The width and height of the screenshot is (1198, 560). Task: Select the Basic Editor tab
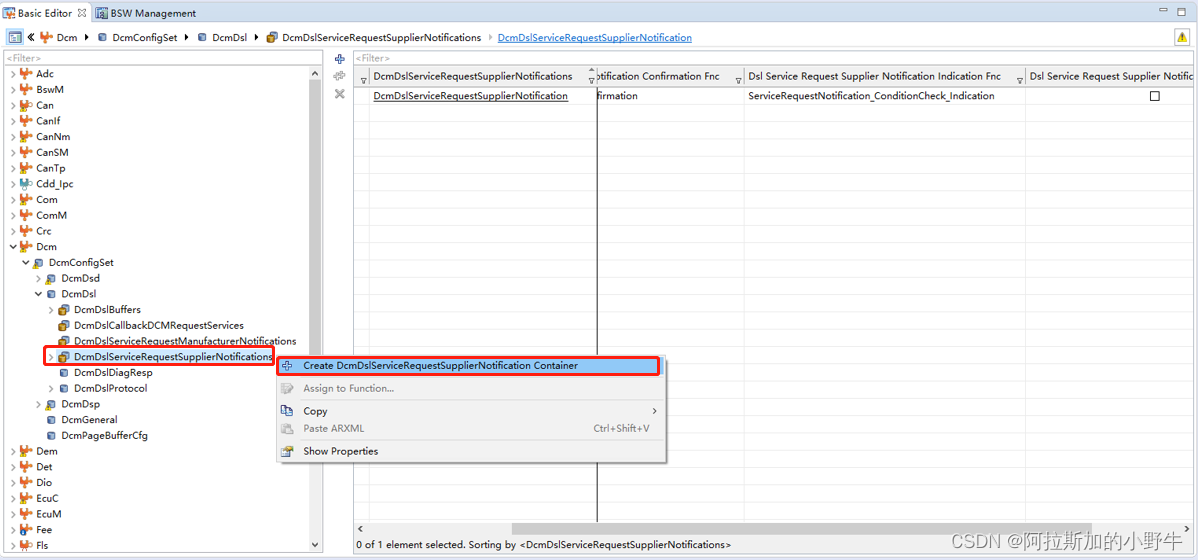[46, 13]
